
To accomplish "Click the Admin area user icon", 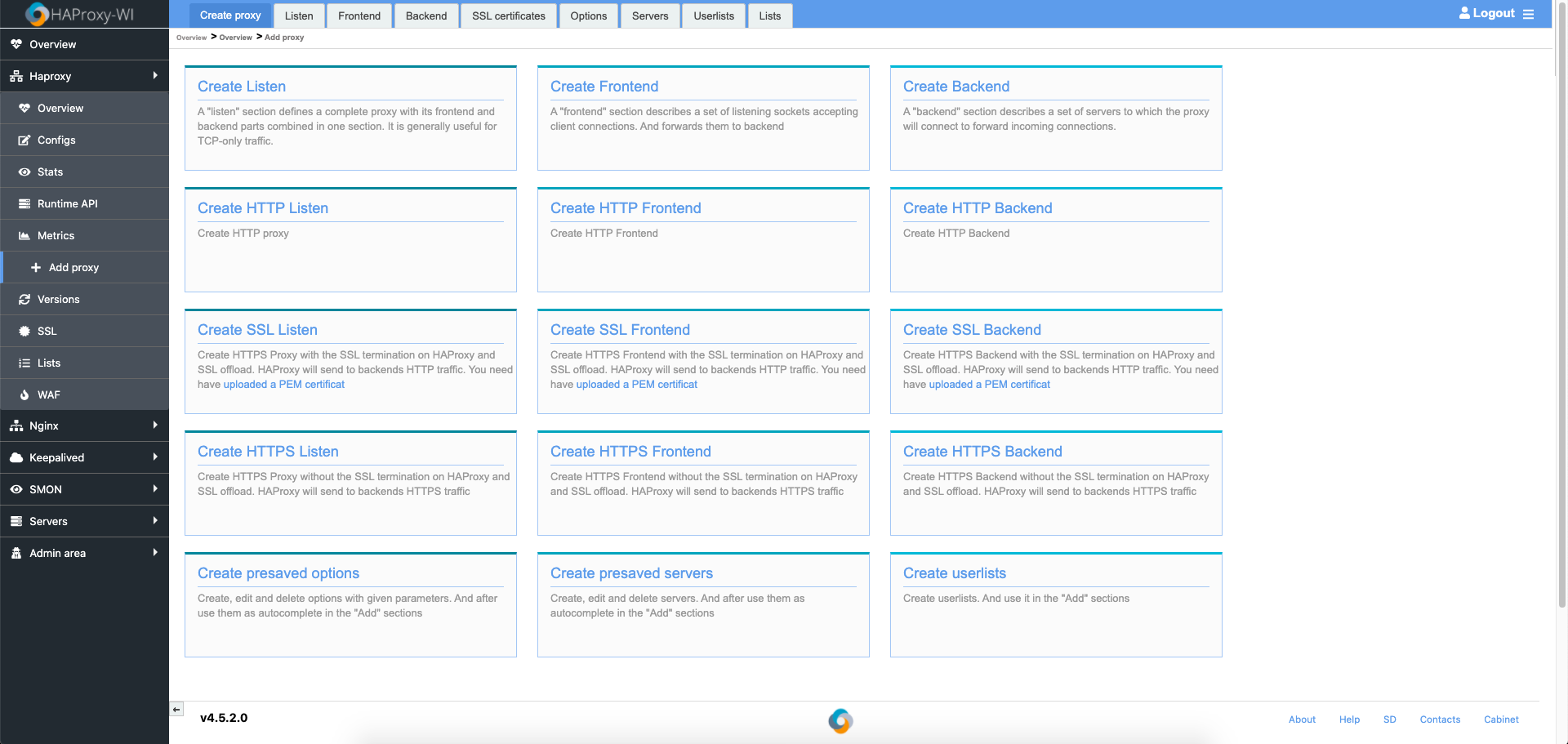I will [16, 553].
